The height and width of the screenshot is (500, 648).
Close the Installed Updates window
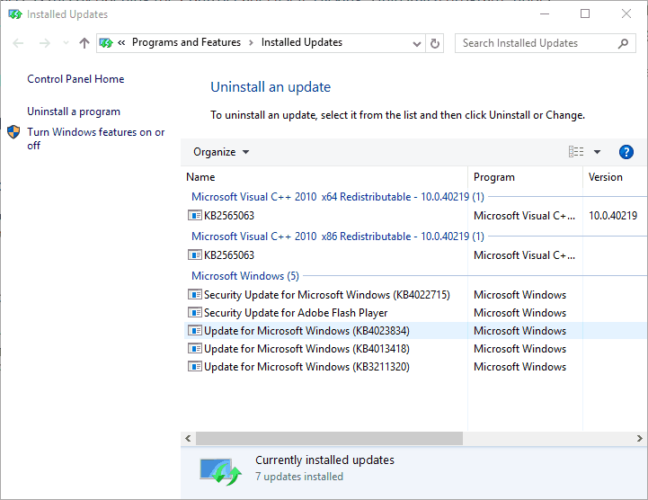coord(626,14)
